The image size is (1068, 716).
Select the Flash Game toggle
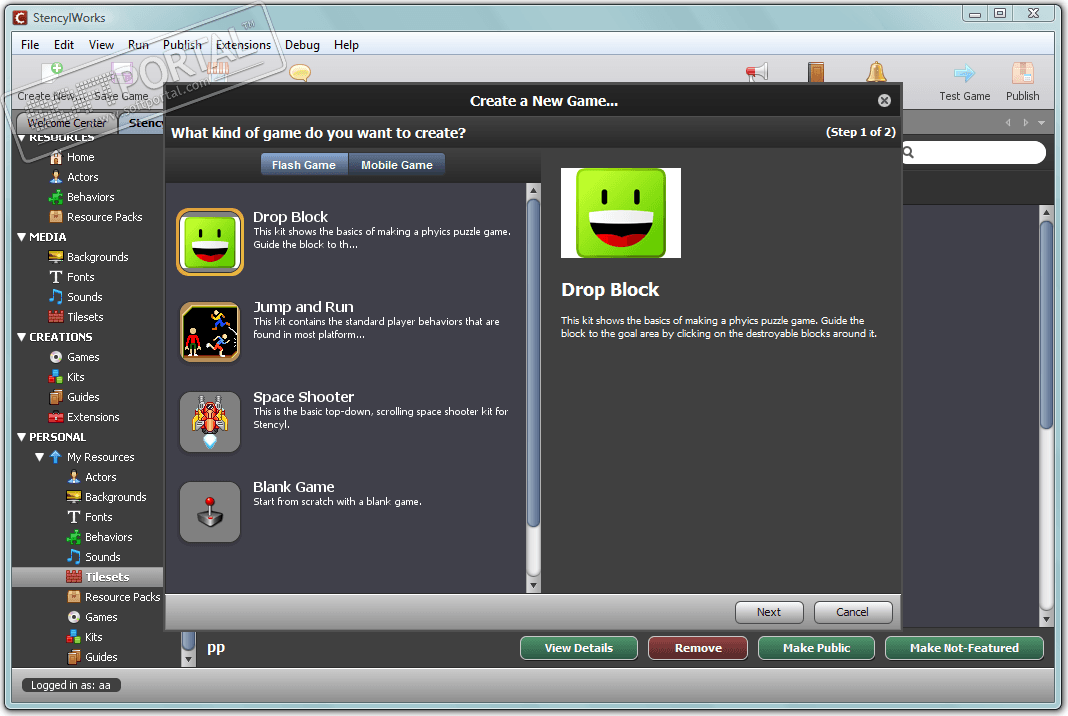click(304, 165)
